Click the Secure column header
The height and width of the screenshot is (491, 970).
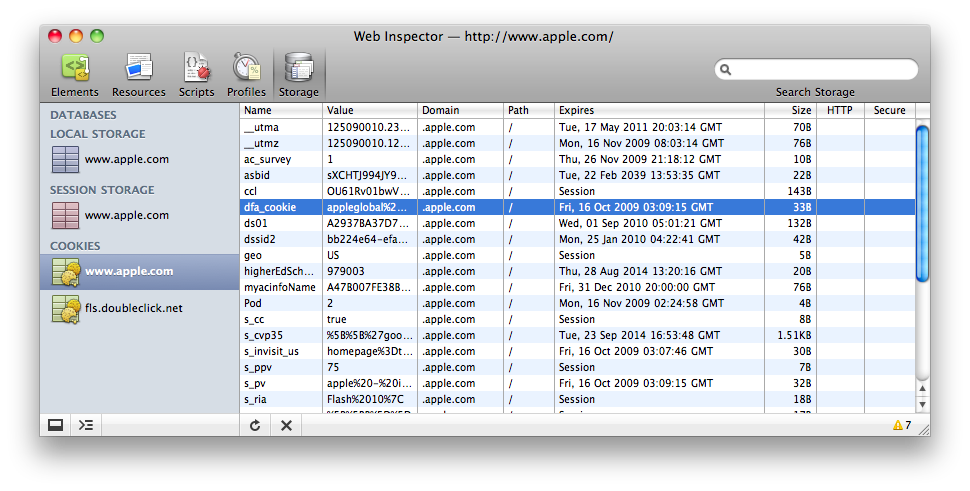pyautogui.click(x=890, y=110)
